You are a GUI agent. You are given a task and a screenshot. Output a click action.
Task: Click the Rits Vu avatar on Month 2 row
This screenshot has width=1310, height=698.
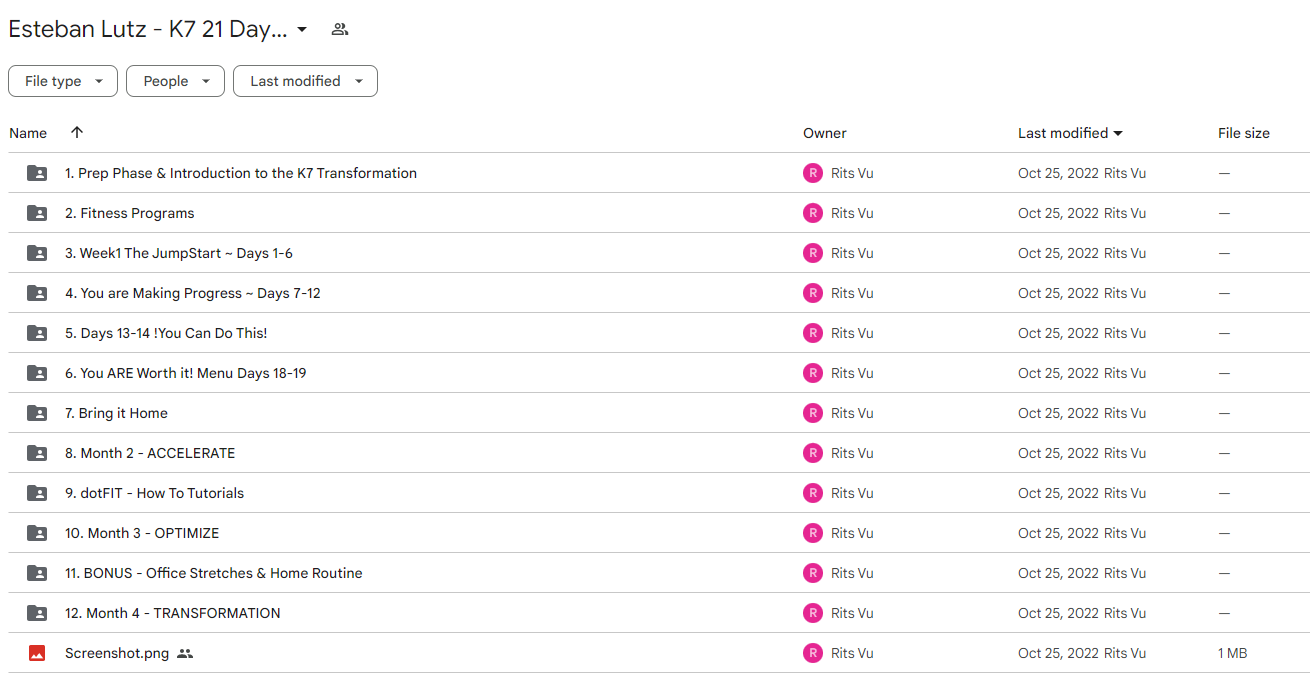[x=813, y=453]
